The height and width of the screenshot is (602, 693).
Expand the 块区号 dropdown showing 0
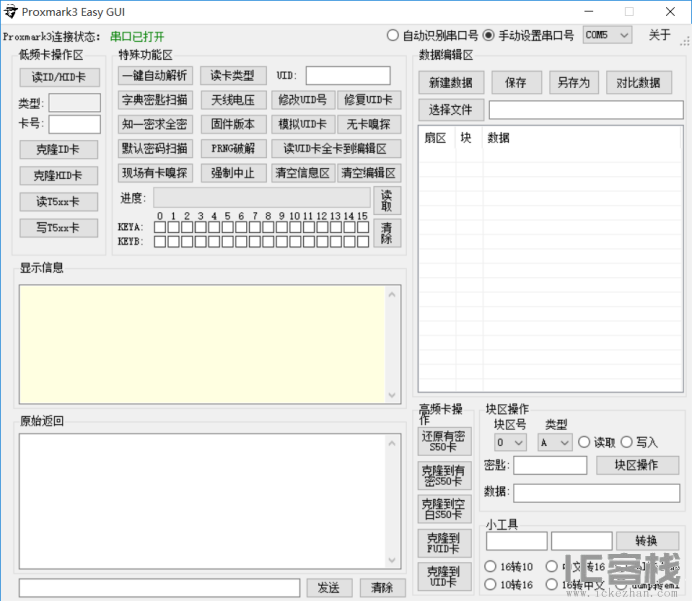pos(510,442)
